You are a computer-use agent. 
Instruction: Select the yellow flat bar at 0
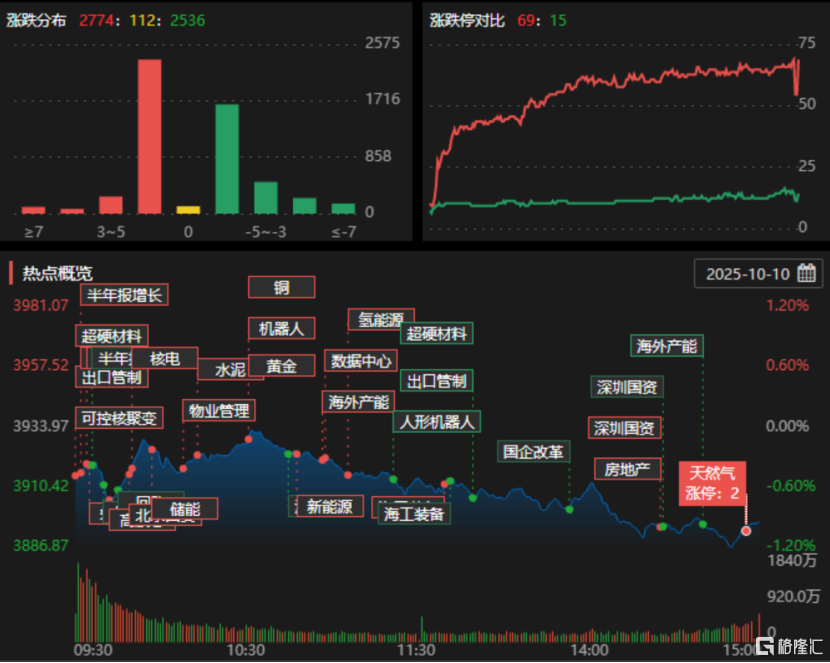188,210
